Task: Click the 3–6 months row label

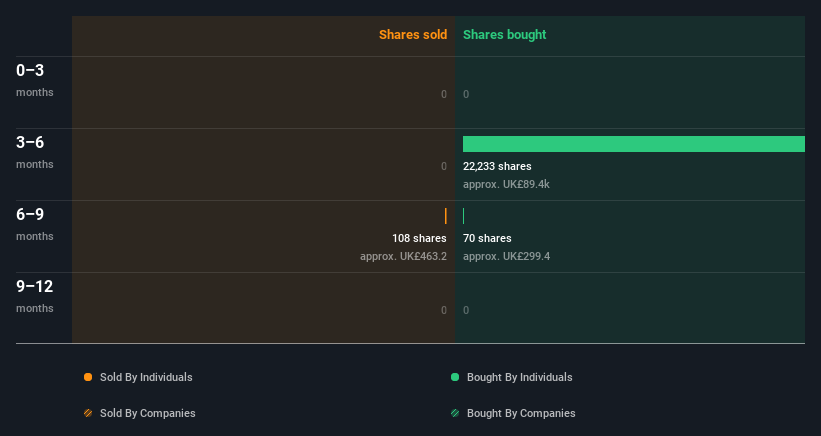Action: point(35,152)
